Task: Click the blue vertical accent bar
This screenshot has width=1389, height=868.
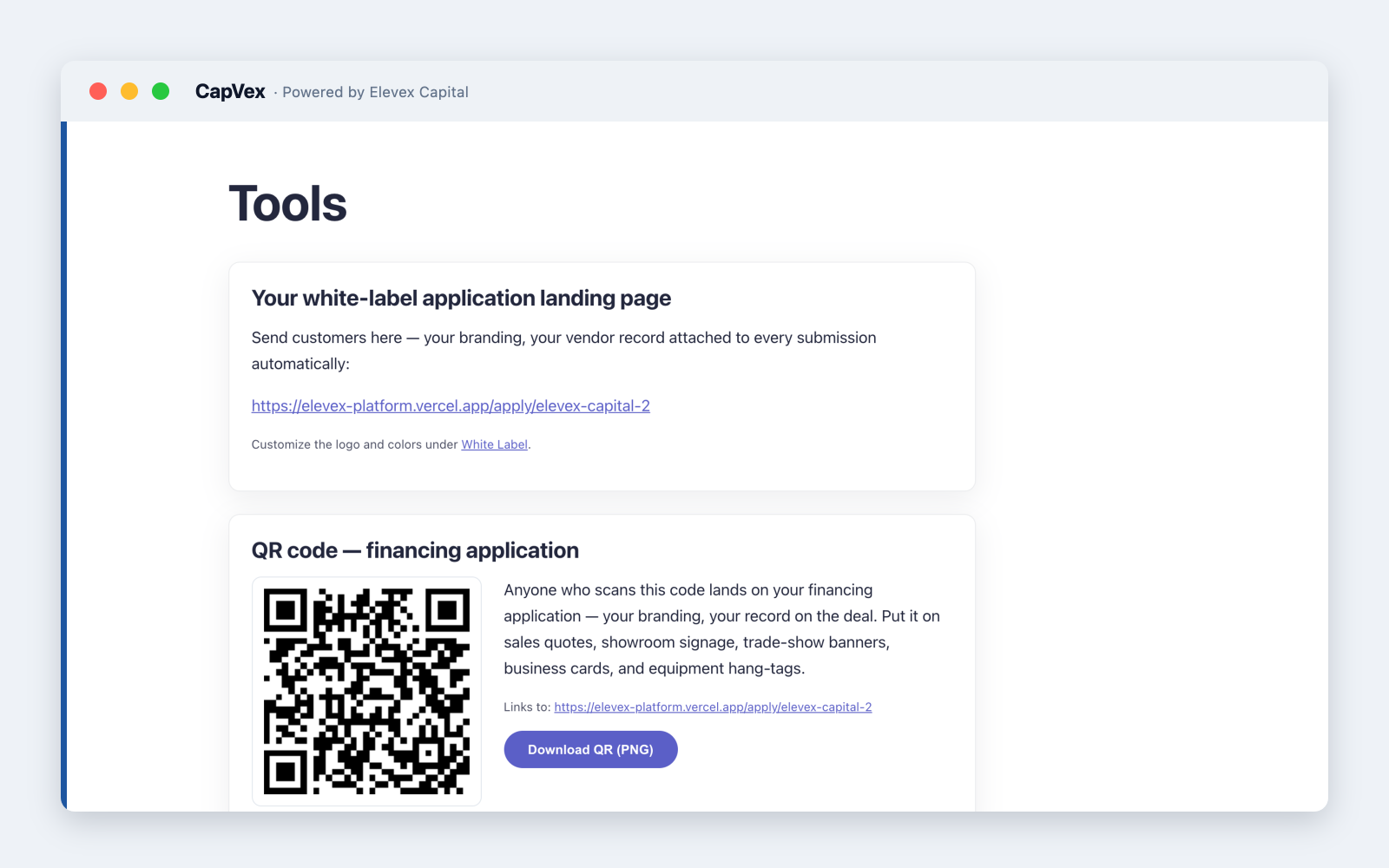Action: (x=63, y=466)
